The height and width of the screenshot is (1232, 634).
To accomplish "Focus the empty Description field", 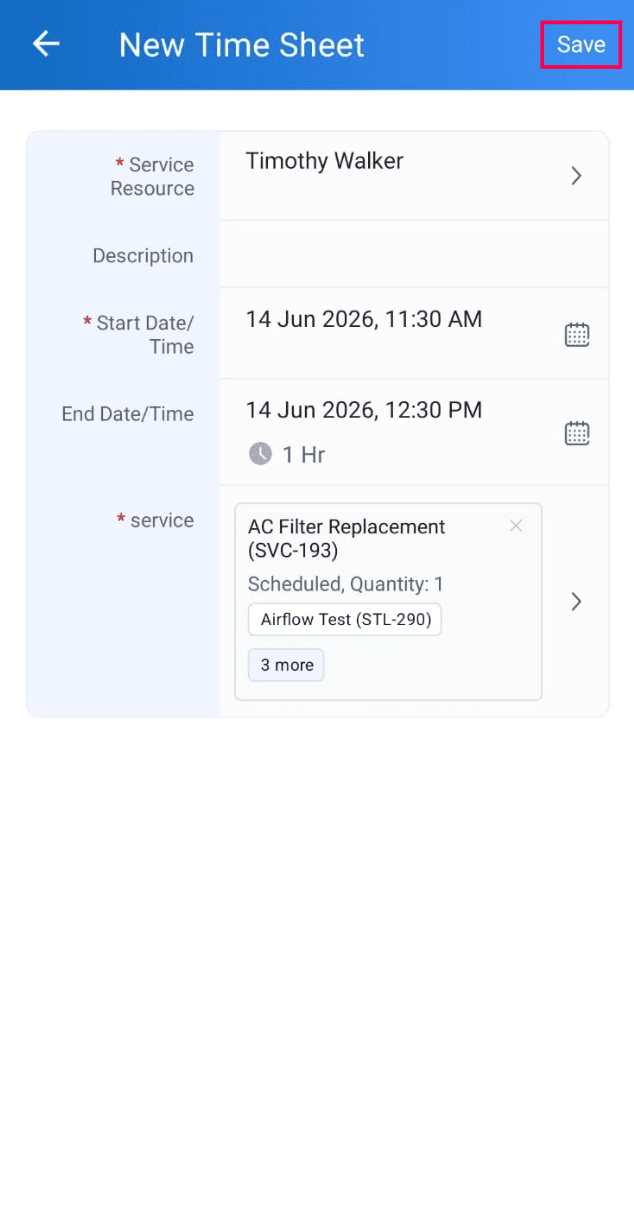I will (414, 254).
